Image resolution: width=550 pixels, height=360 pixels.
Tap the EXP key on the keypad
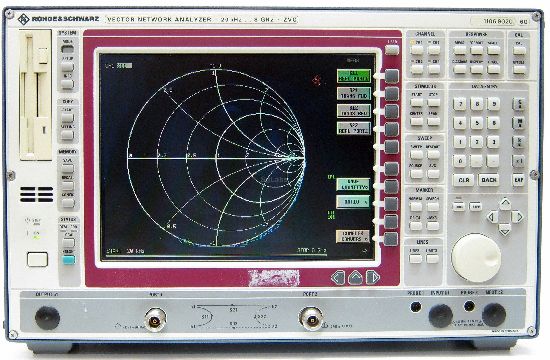point(519,180)
